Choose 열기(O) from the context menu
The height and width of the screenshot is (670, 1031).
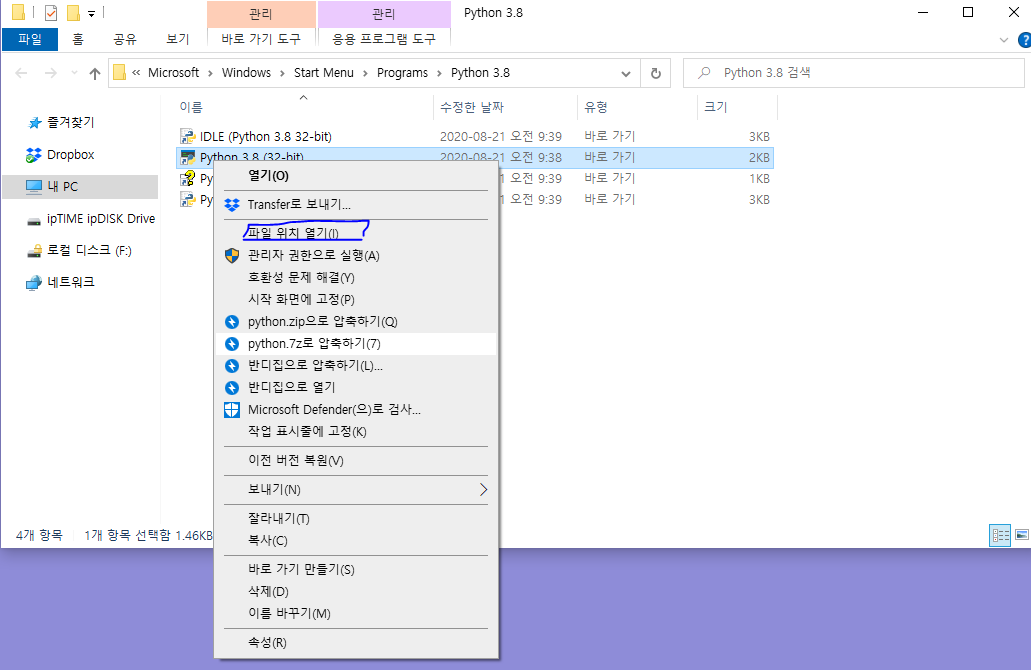pos(356,176)
